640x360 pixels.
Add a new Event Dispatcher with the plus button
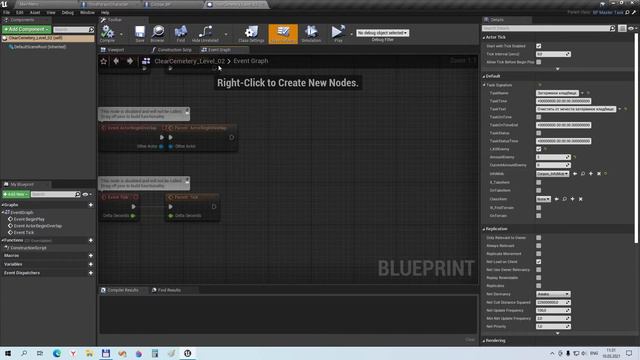click(x=91, y=273)
